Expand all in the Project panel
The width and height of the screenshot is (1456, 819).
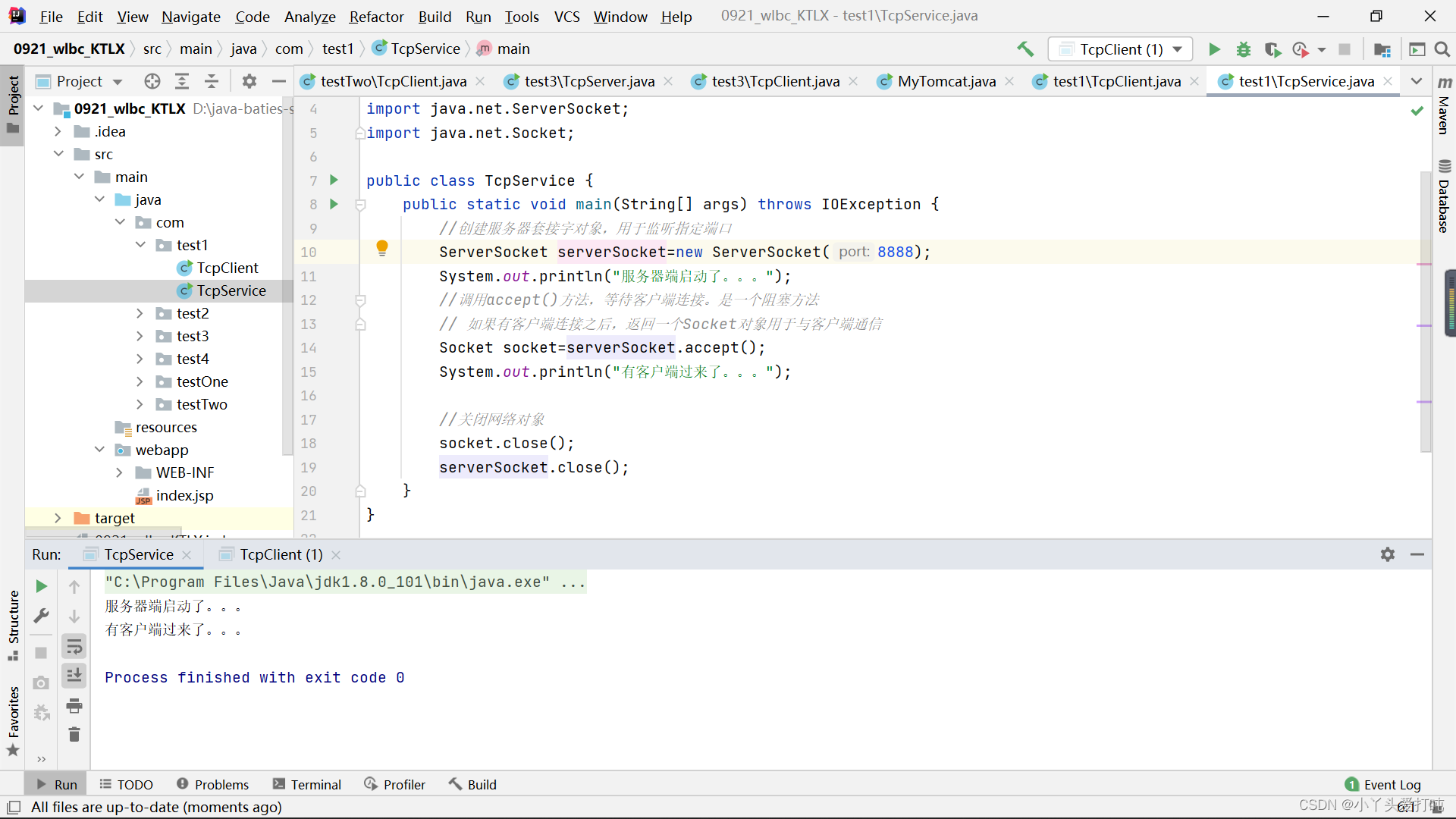[x=182, y=81]
